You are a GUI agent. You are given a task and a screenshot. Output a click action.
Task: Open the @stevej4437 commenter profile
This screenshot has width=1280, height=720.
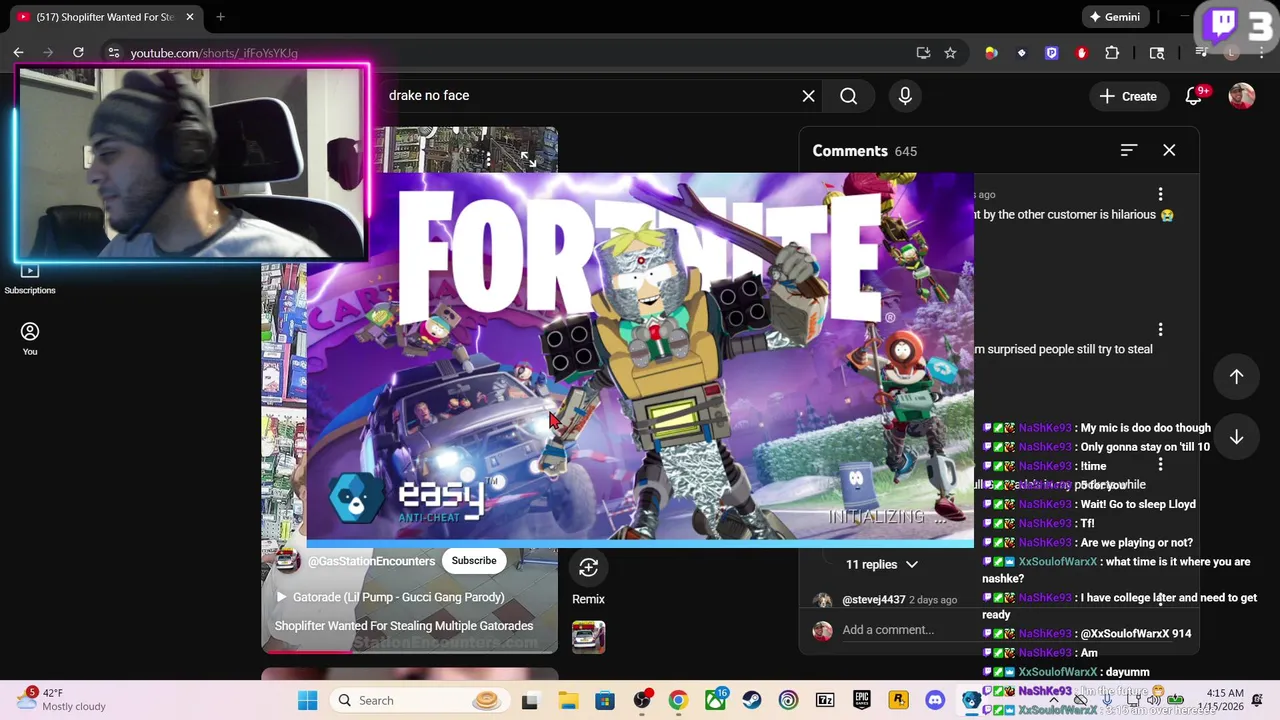[x=874, y=600]
